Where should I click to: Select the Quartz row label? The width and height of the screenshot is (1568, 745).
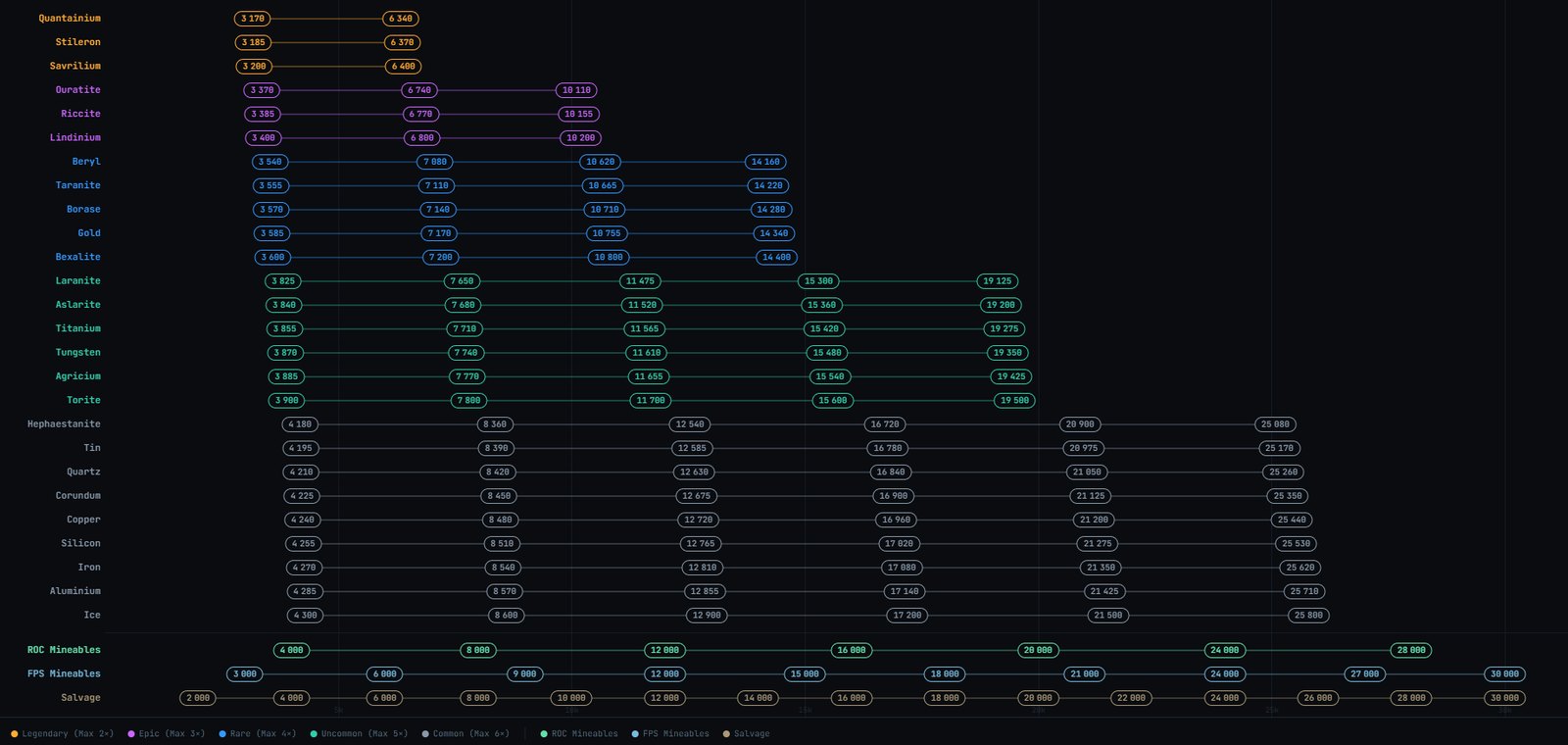[83, 472]
